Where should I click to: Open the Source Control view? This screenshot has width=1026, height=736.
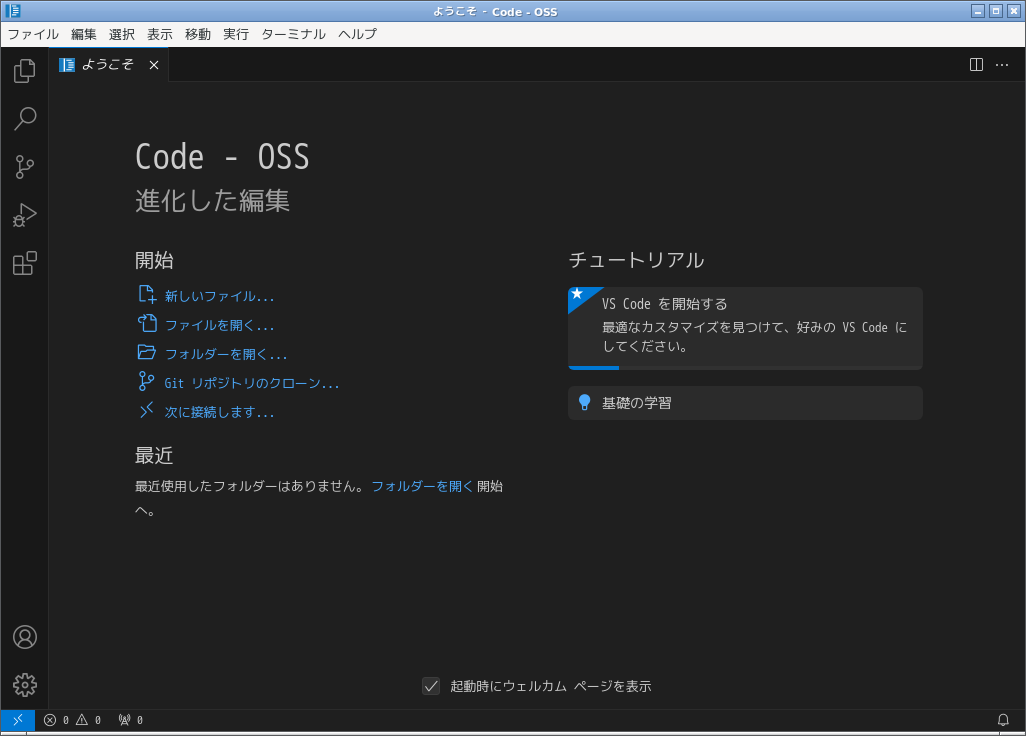coord(24,167)
